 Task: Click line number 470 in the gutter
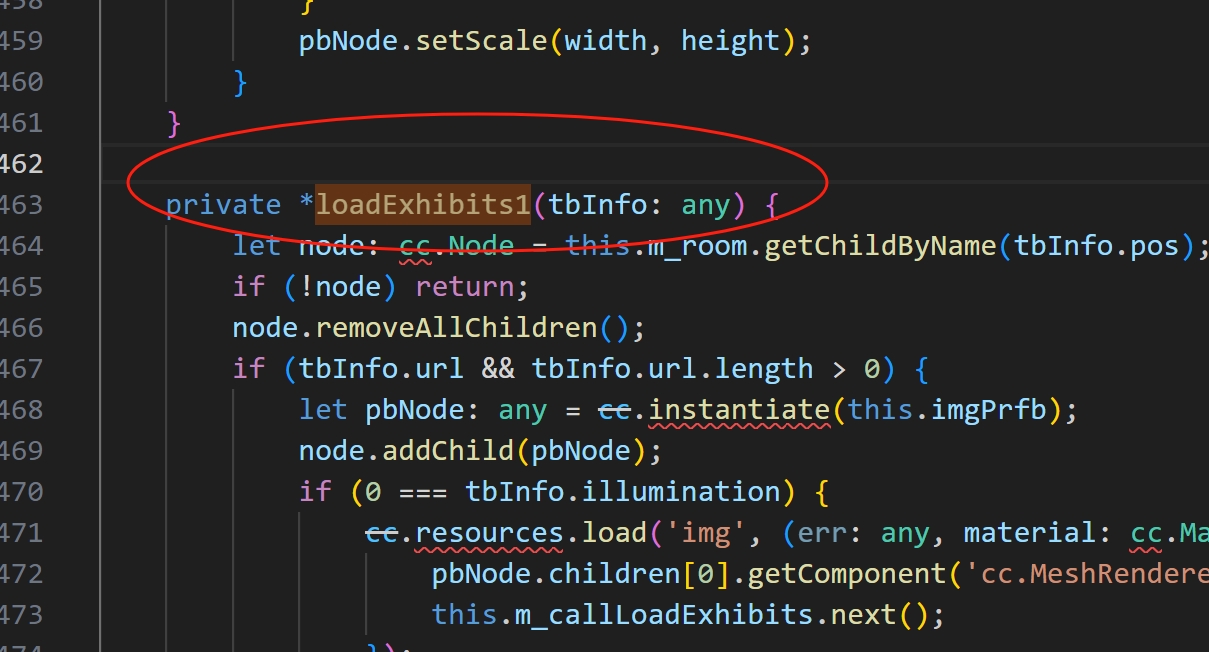point(20,492)
